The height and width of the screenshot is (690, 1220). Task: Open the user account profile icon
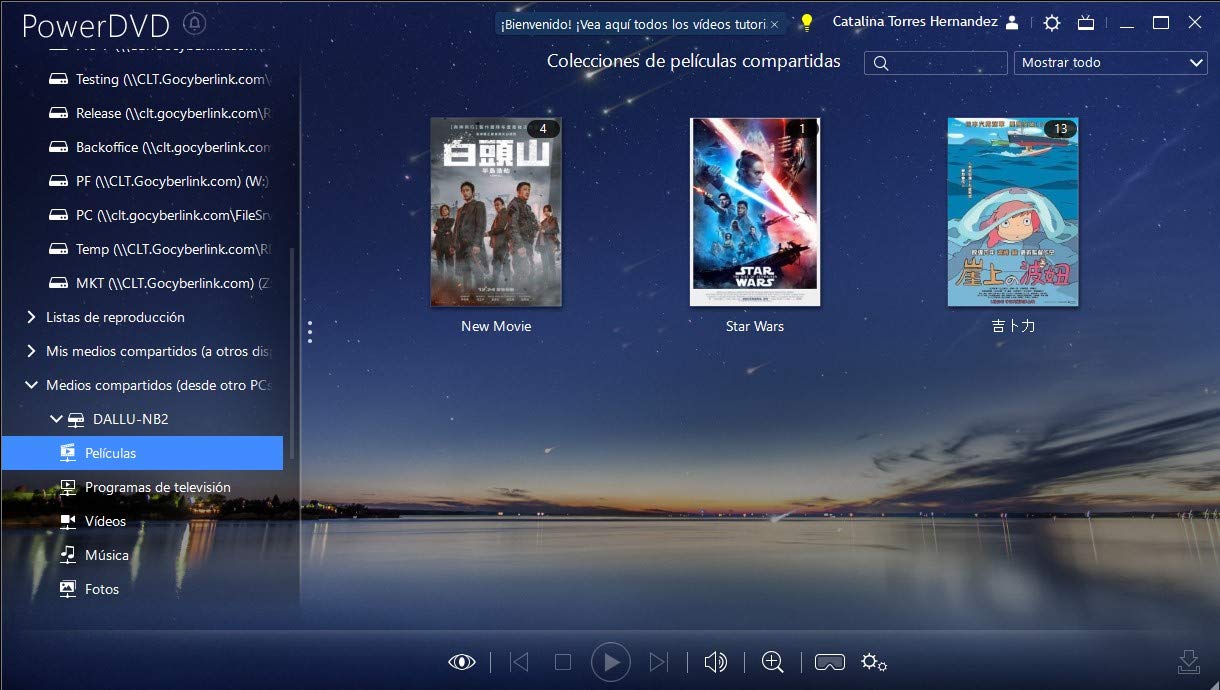coord(1012,22)
